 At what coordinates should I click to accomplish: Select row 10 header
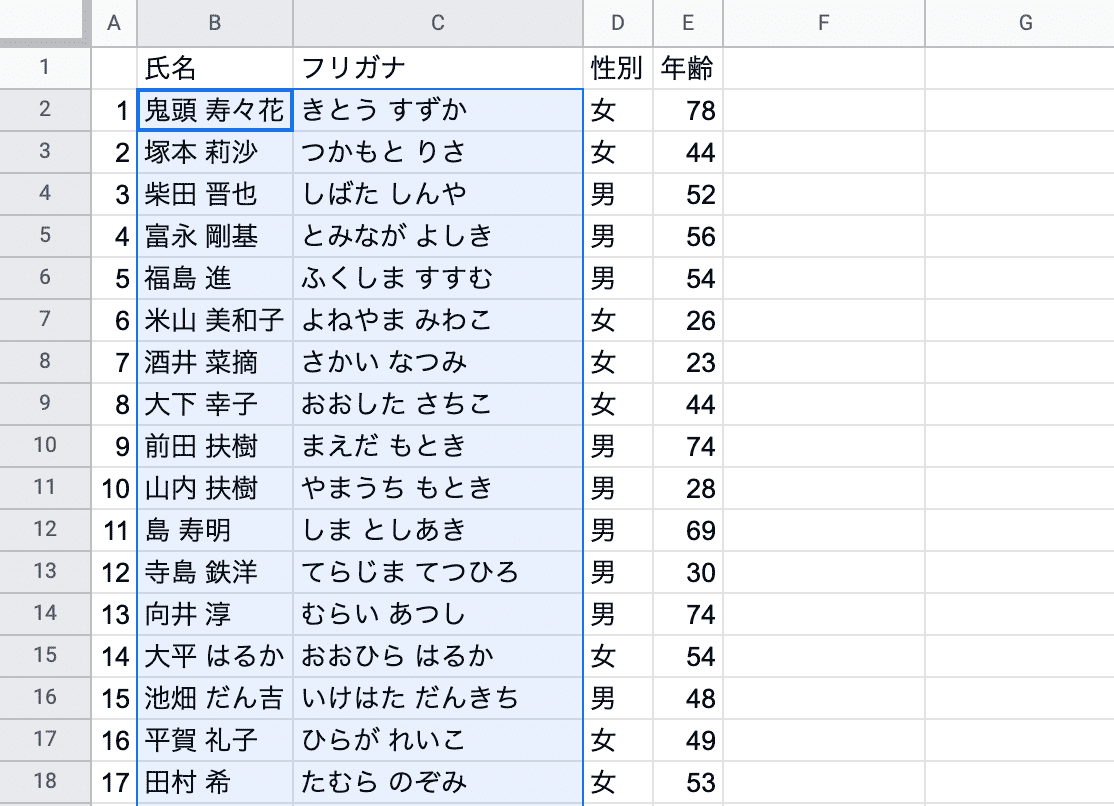tap(45, 445)
